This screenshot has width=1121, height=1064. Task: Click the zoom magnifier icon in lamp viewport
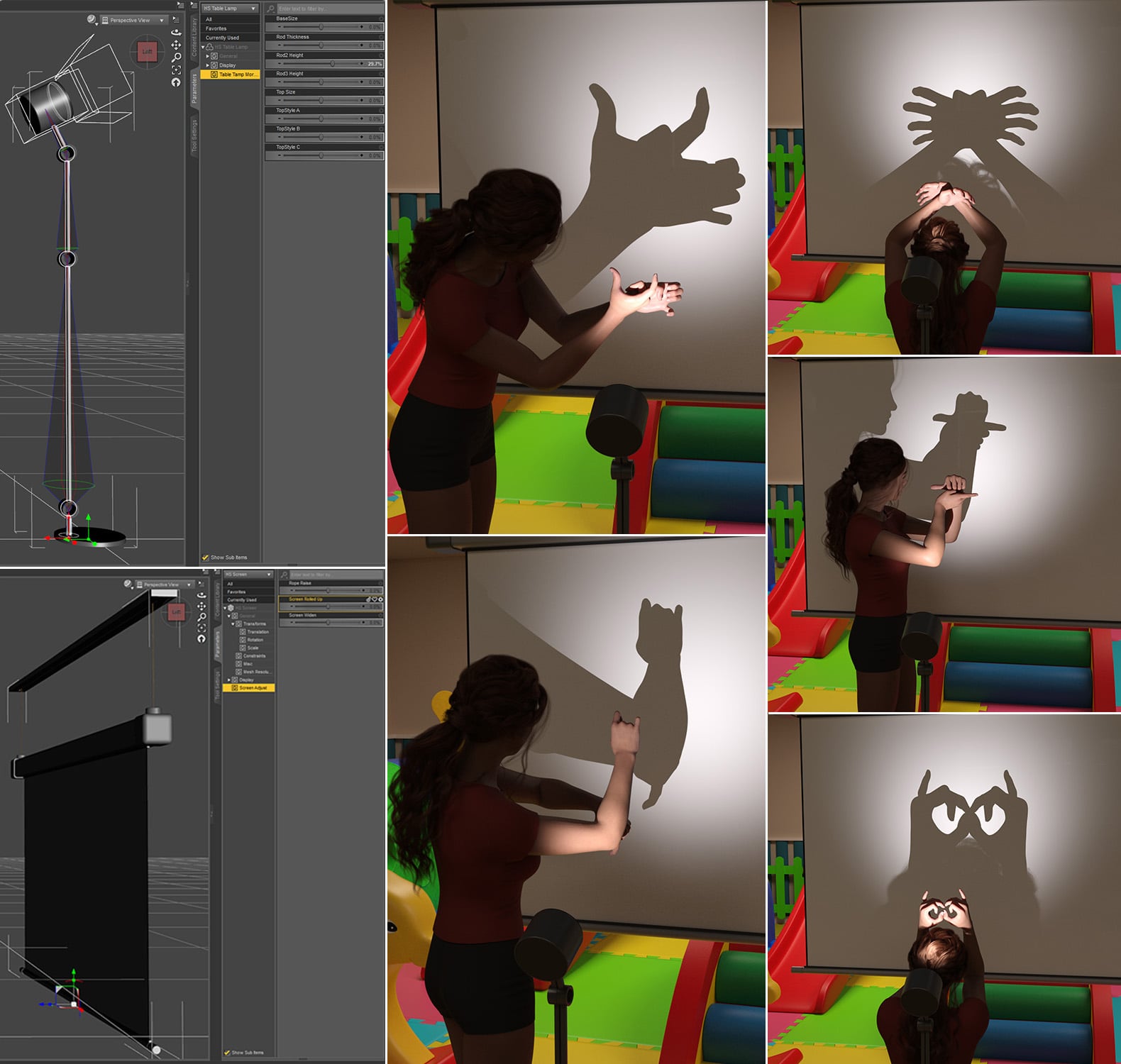click(176, 57)
